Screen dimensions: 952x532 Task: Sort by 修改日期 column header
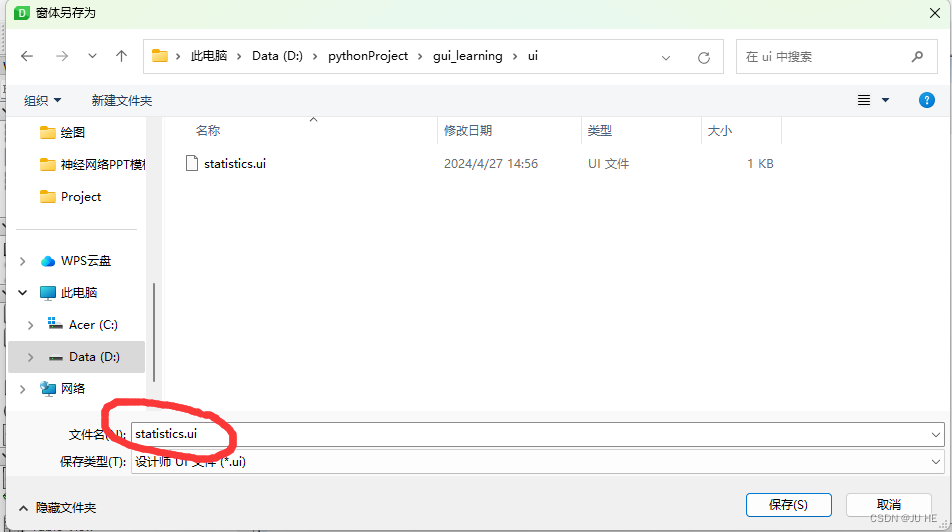[468, 131]
